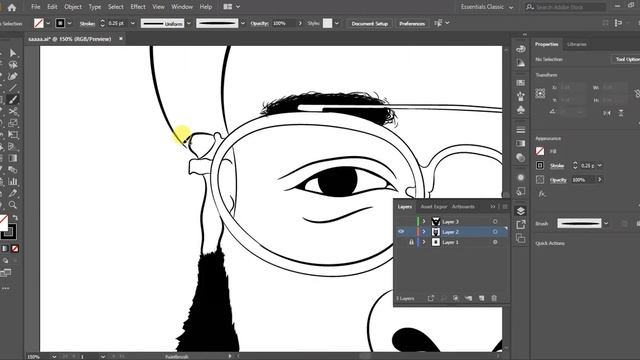
Task: Open the Effect menu
Action: [x=138, y=7]
